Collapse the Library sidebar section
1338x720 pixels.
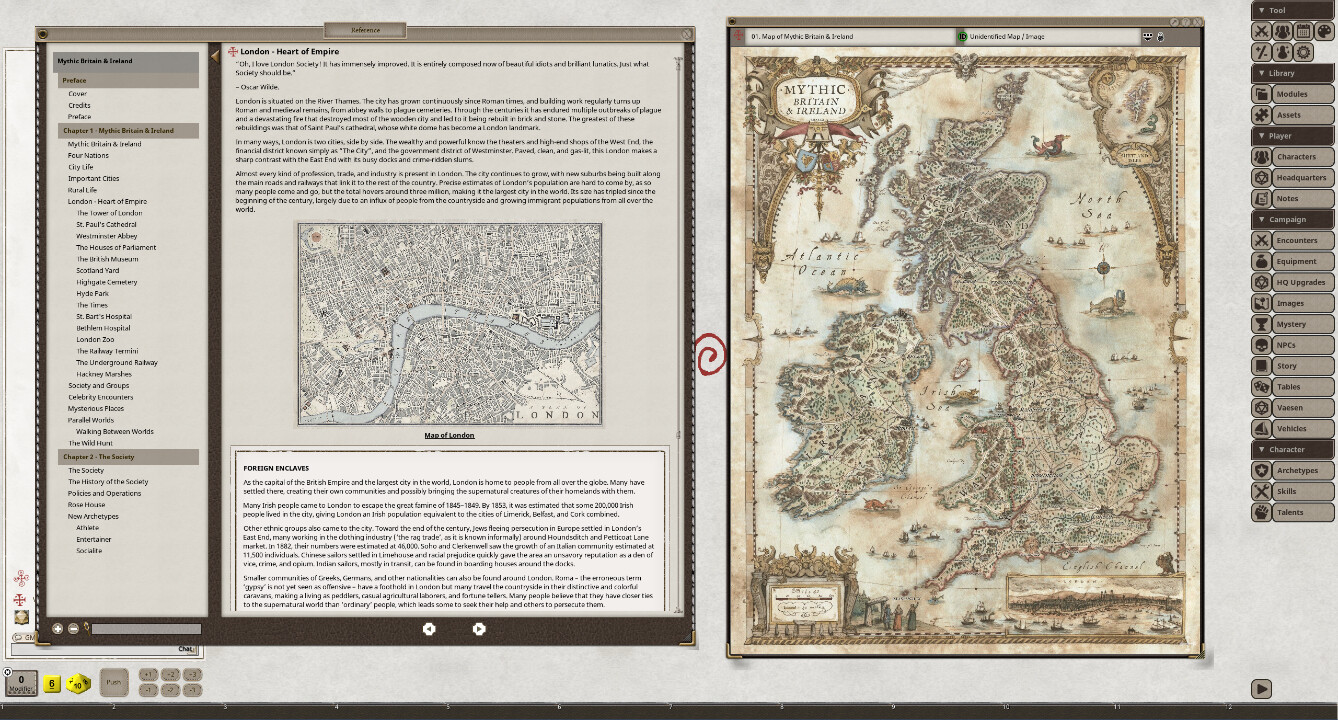1292,73
